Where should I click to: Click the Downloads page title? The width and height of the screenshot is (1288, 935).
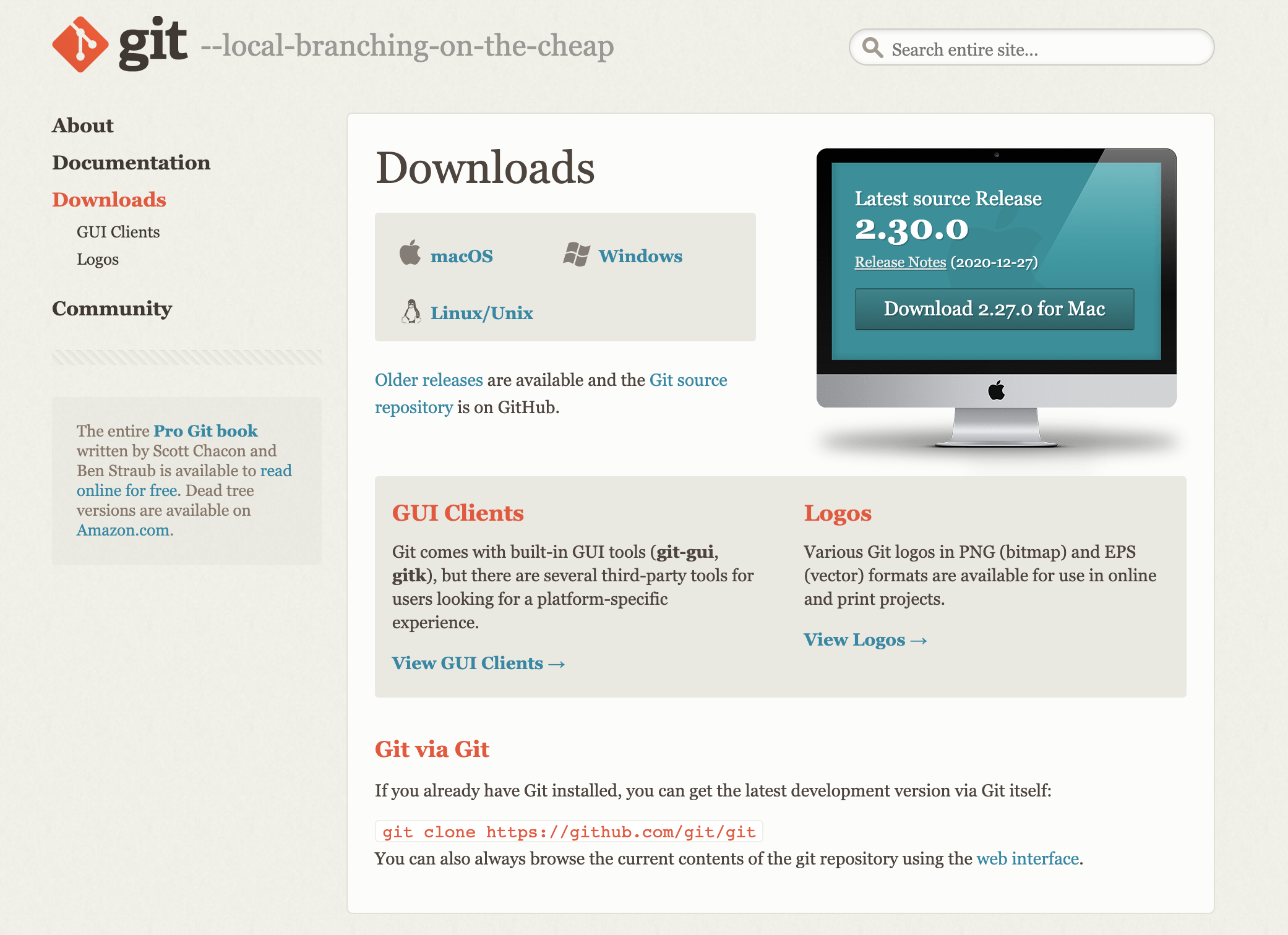coord(485,168)
